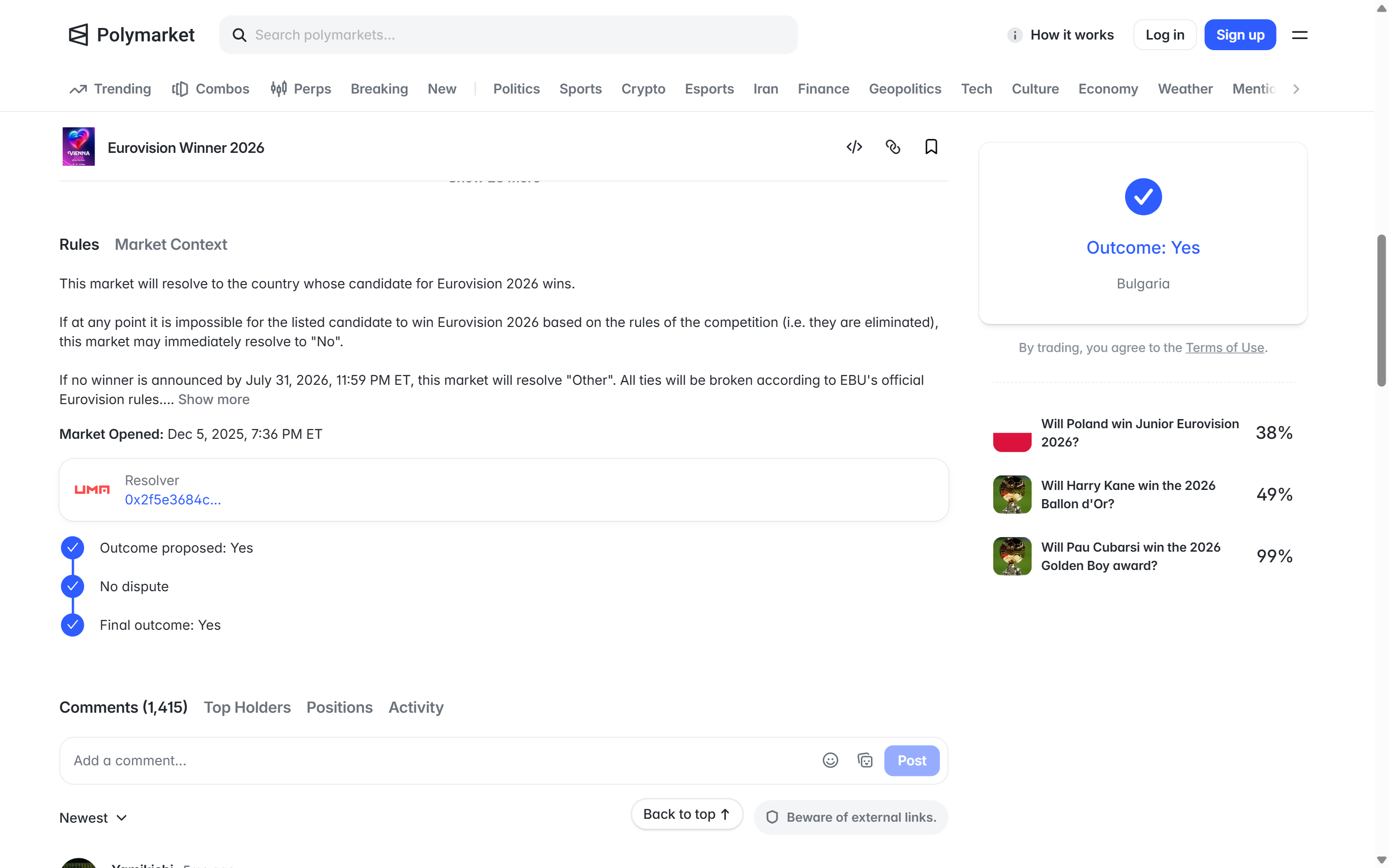Focus the Search polymarkets field
1389x868 pixels.
click(x=508, y=35)
